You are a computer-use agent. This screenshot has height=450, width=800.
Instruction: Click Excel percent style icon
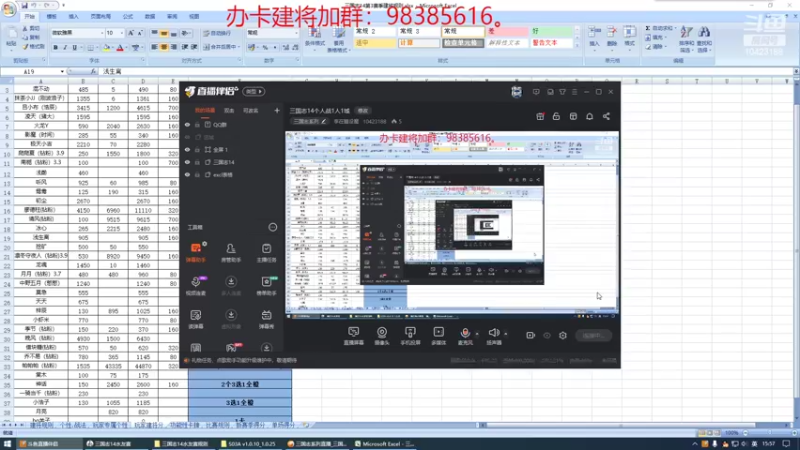click(265, 47)
